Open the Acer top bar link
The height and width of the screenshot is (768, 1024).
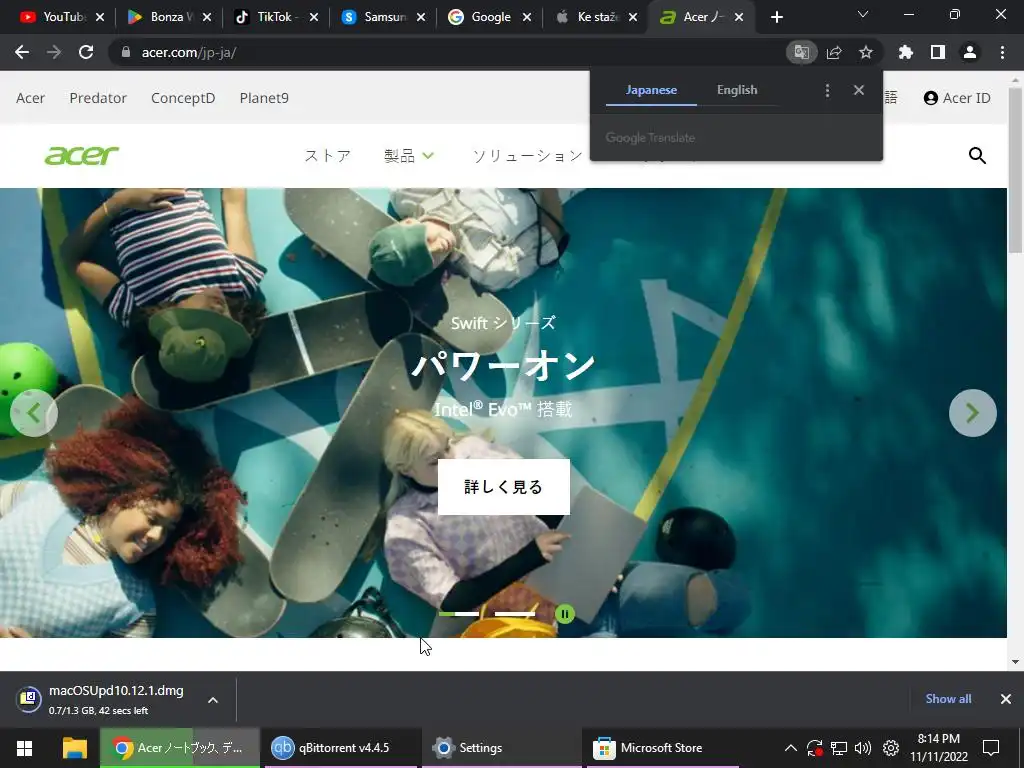pyautogui.click(x=30, y=98)
